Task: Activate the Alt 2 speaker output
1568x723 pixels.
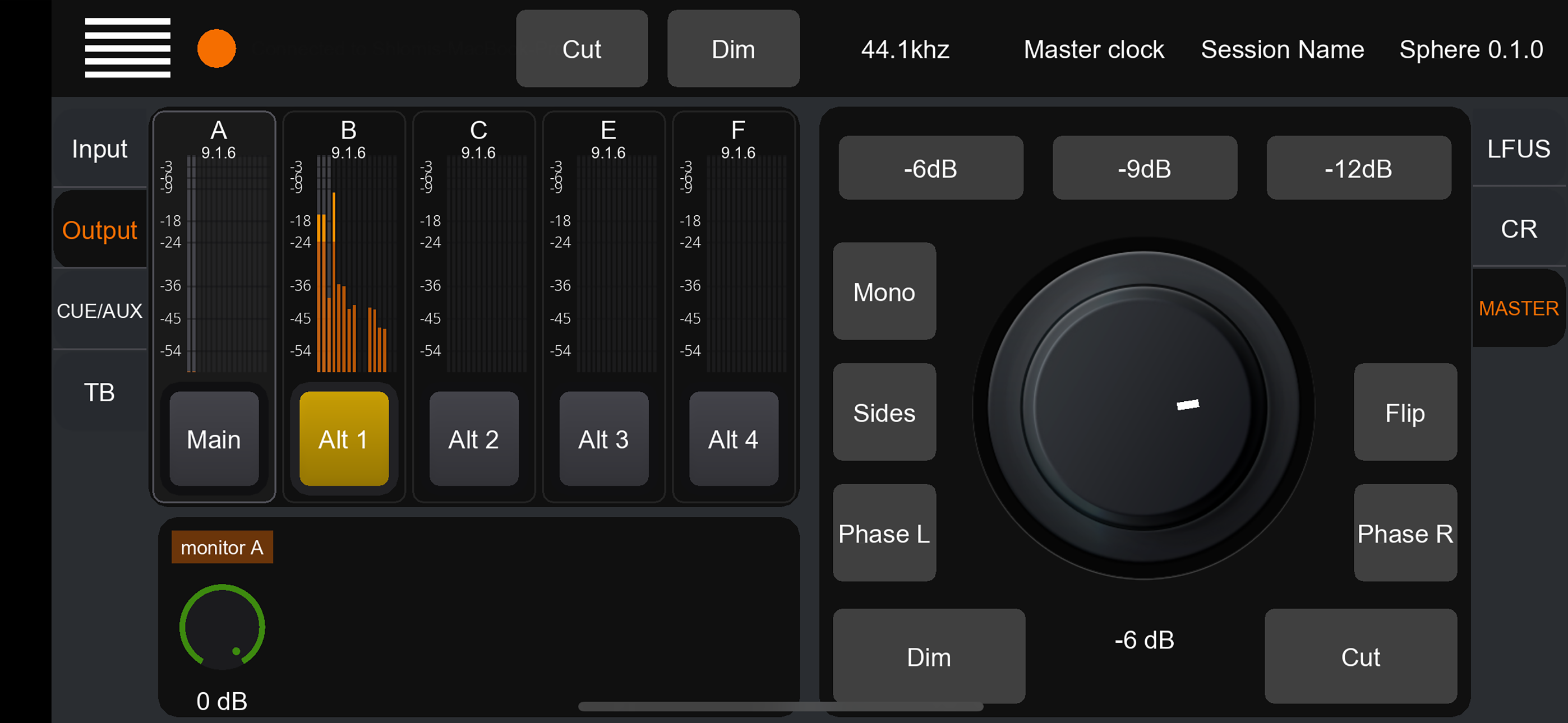Action: pos(473,439)
